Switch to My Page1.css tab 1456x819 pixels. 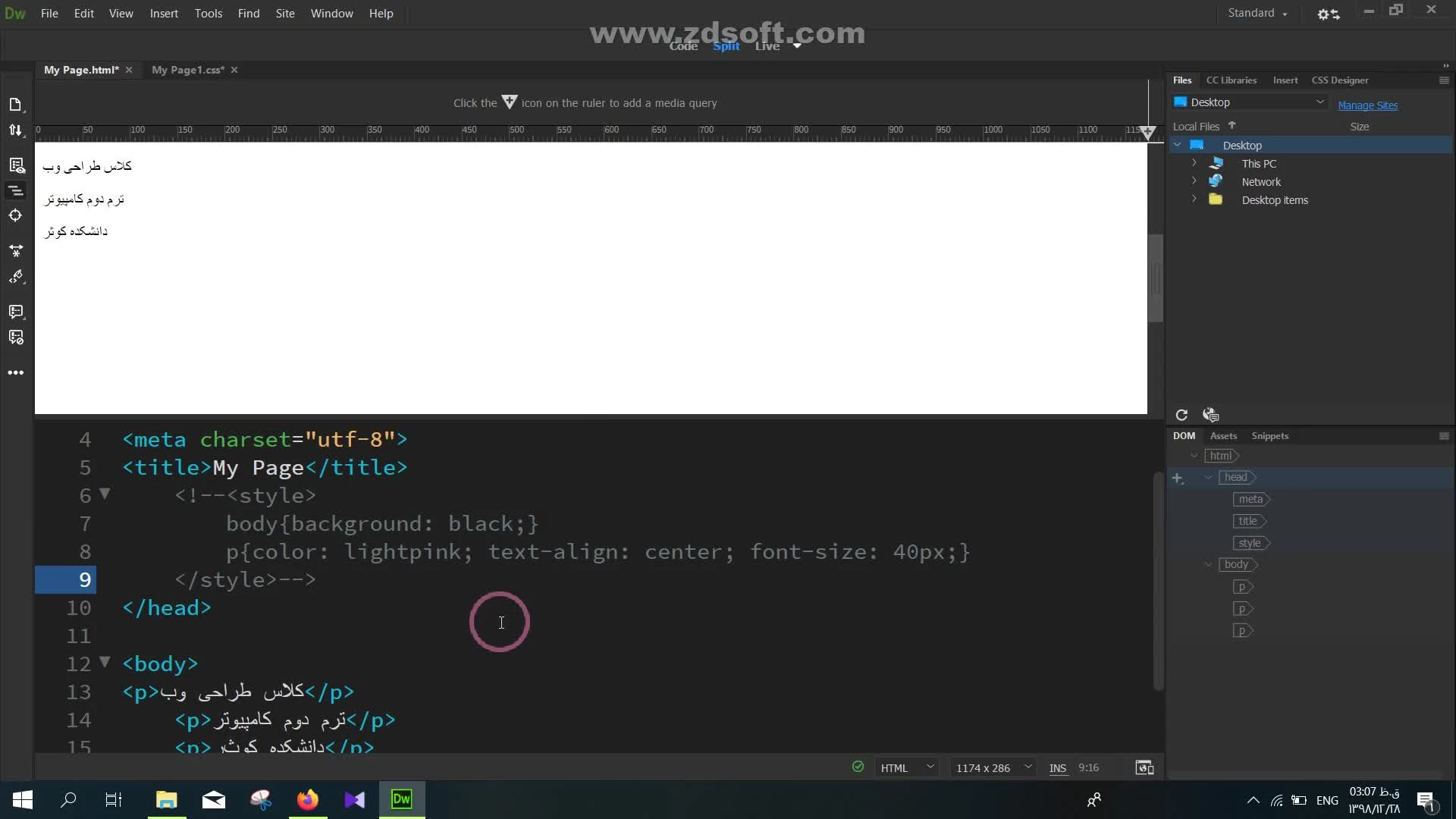[188, 70]
